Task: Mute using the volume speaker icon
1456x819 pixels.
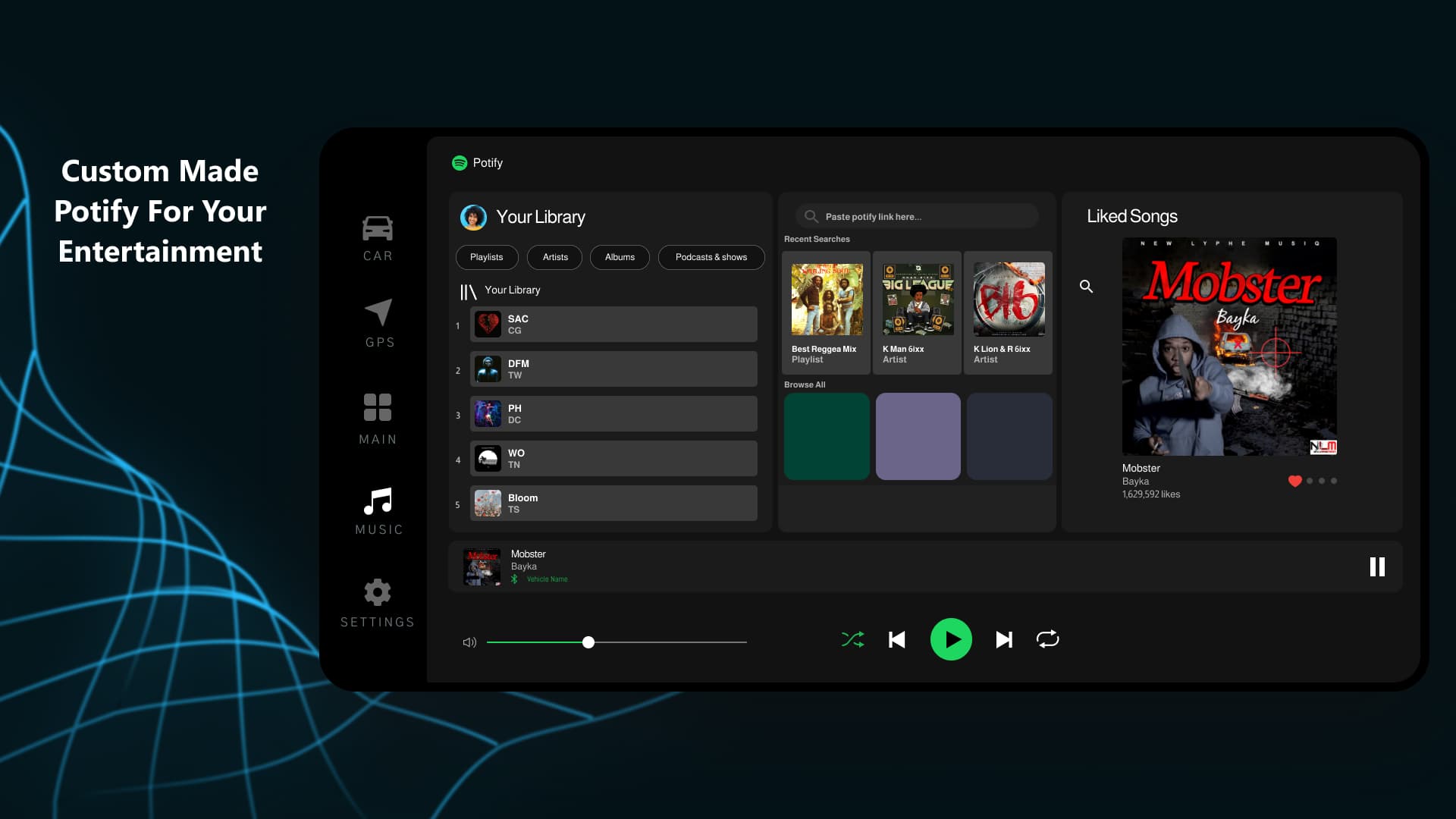Action: tap(469, 642)
